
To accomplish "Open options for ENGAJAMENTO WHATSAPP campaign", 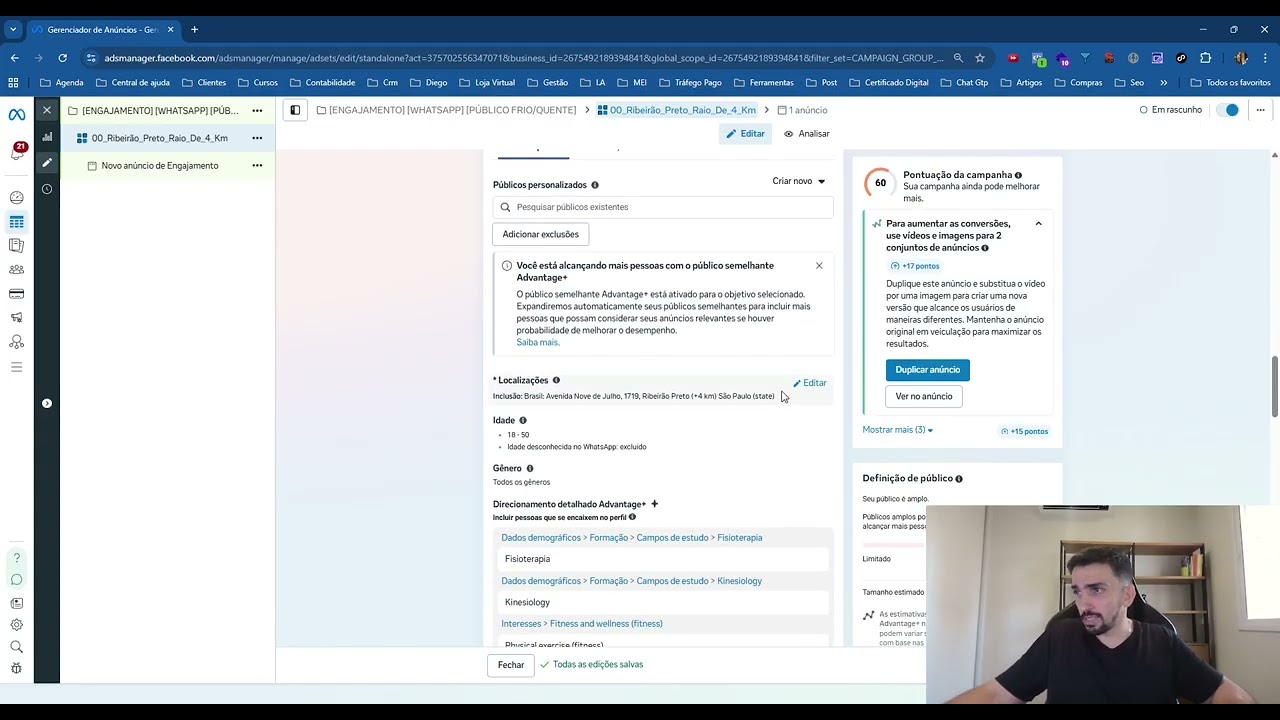I will pyautogui.click(x=257, y=110).
